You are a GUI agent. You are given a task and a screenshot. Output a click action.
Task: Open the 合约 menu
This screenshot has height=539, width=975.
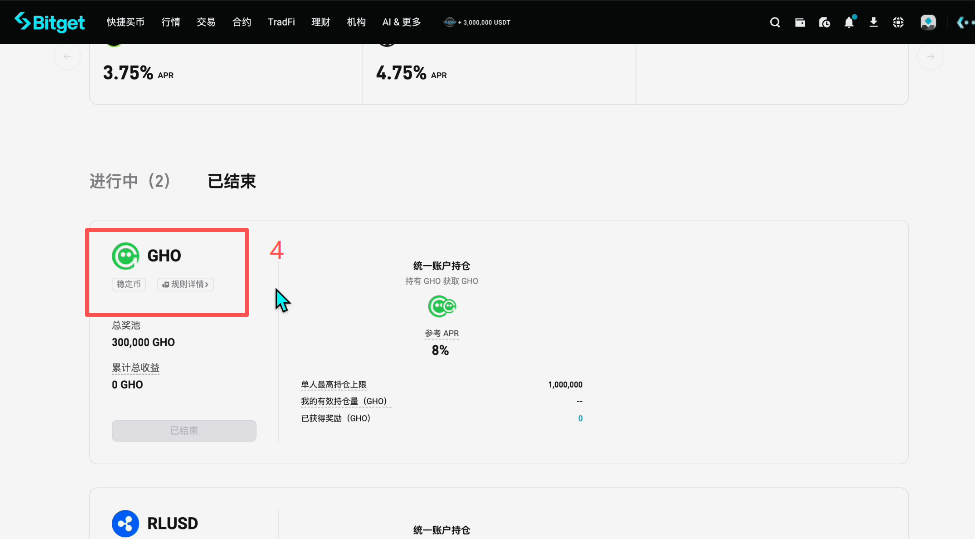pos(242,22)
